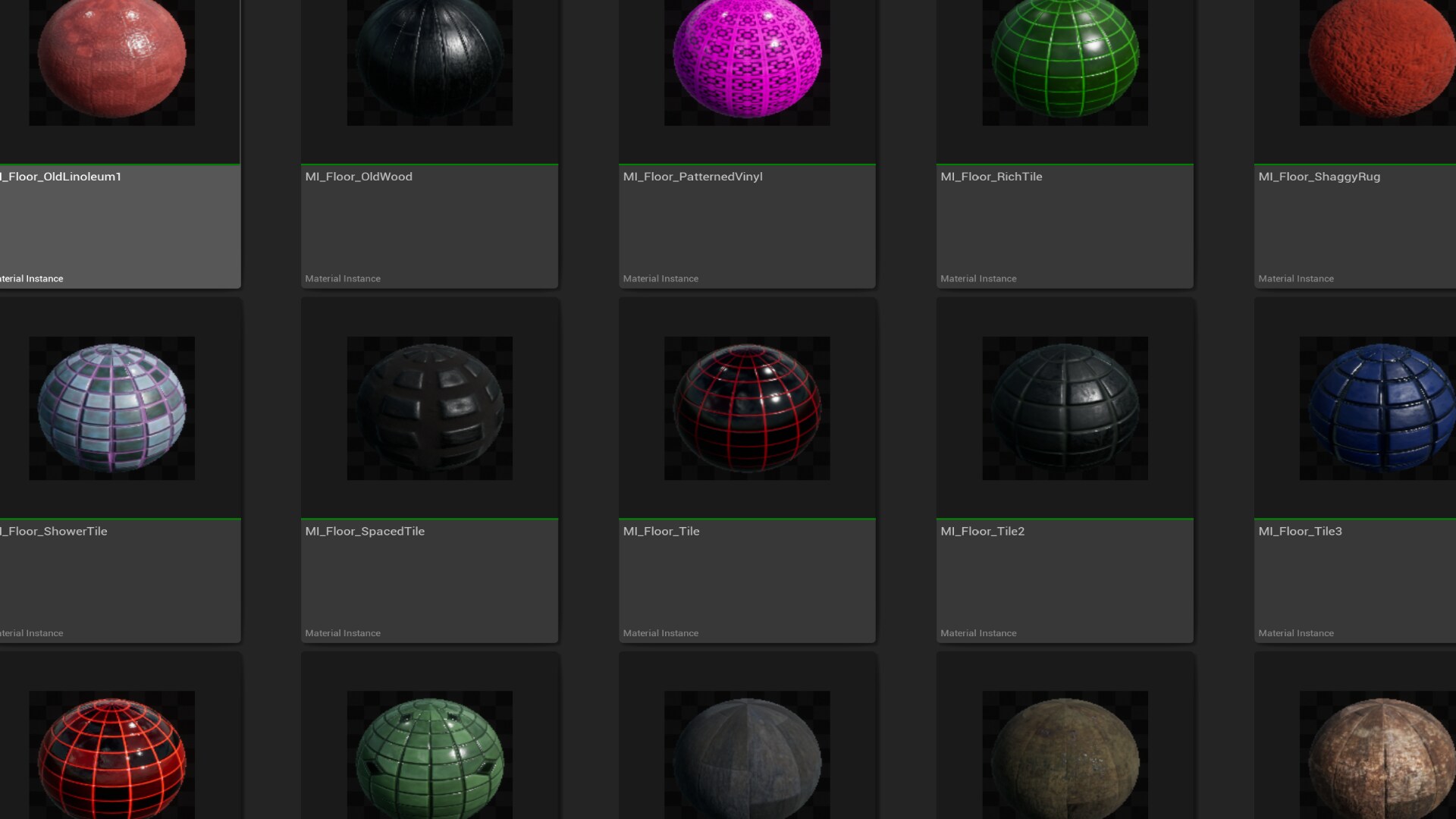Select the green tiled sphere in bottom row
The height and width of the screenshot is (819, 1456).
[429, 758]
